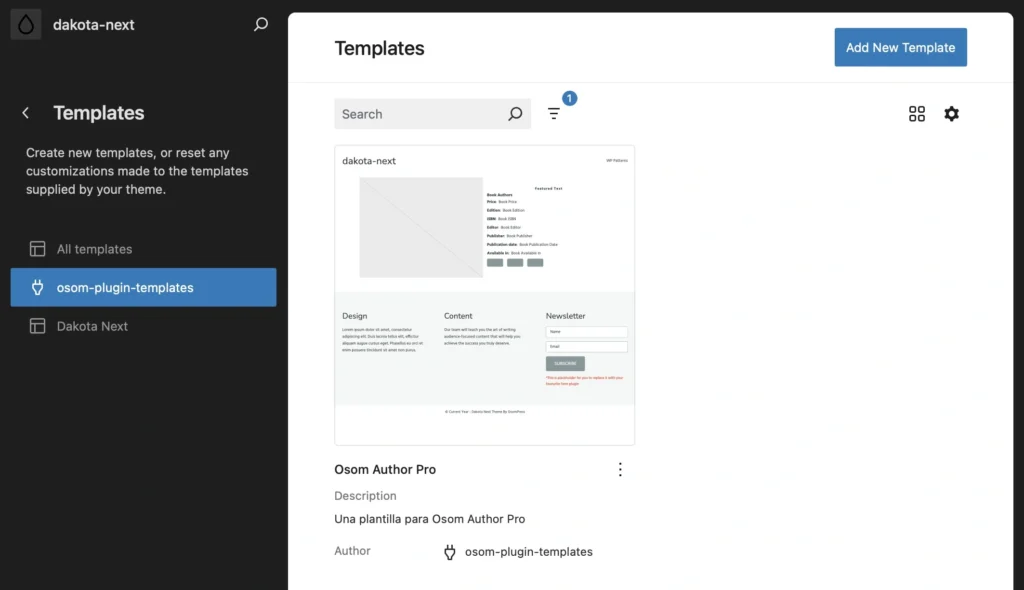This screenshot has height=590, width=1024.
Task: Open Osom Author Pro template preview
Action: [485, 295]
